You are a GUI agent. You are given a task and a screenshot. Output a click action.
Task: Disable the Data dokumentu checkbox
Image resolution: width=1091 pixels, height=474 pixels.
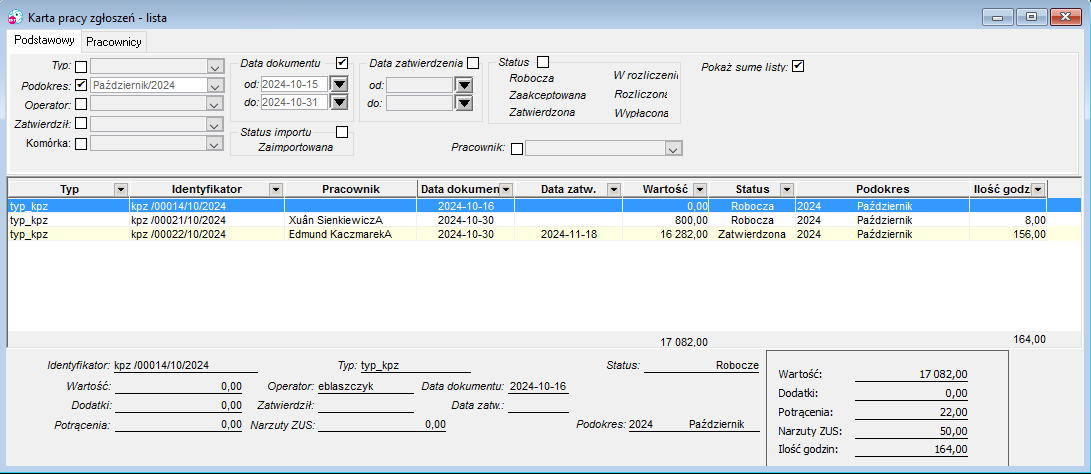click(x=342, y=63)
